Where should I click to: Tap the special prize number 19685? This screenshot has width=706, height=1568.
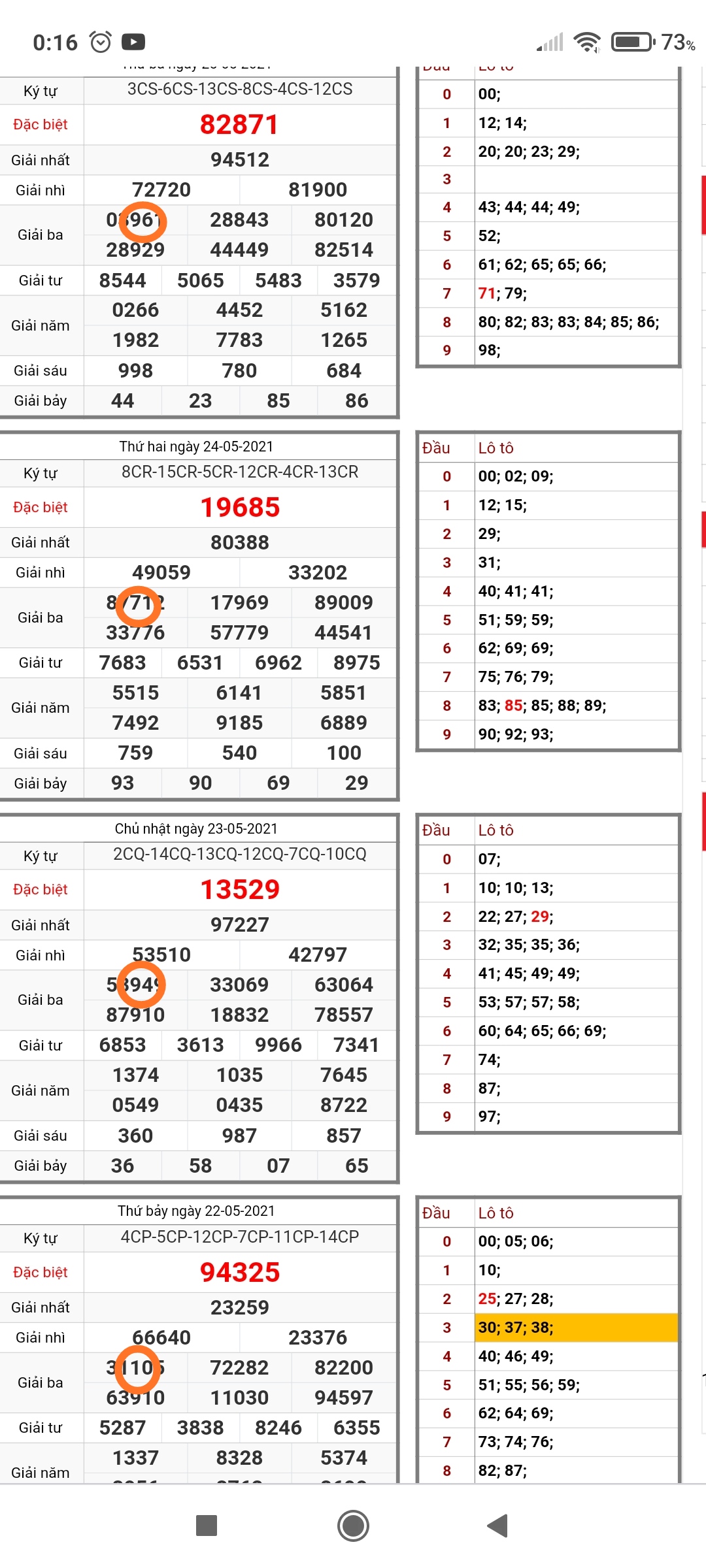tap(239, 508)
